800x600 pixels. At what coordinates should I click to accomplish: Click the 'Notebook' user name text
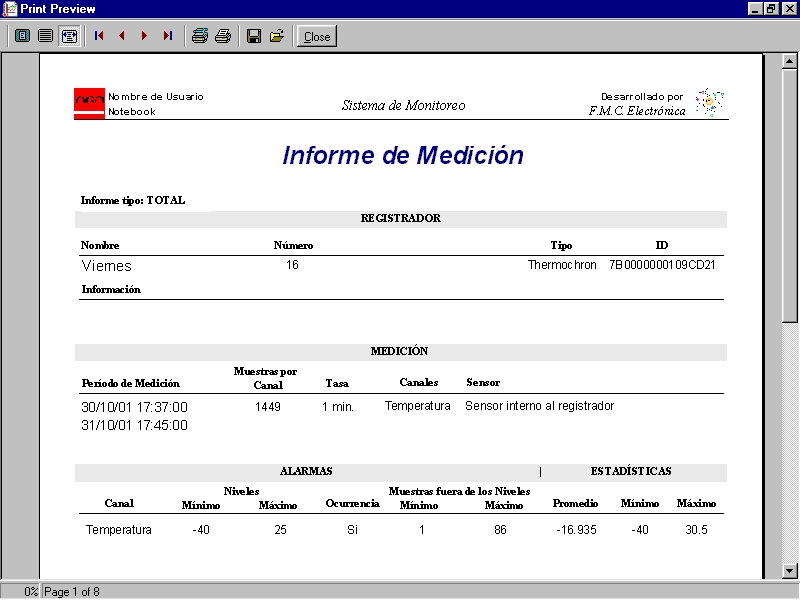[x=132, y=112]
